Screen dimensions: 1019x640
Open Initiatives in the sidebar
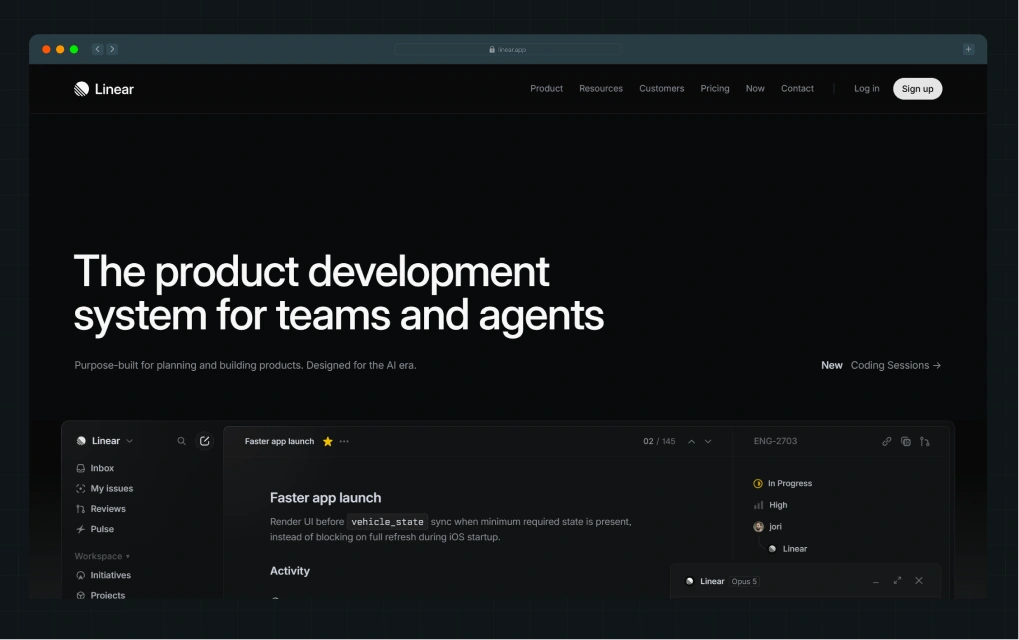[103, 575]
